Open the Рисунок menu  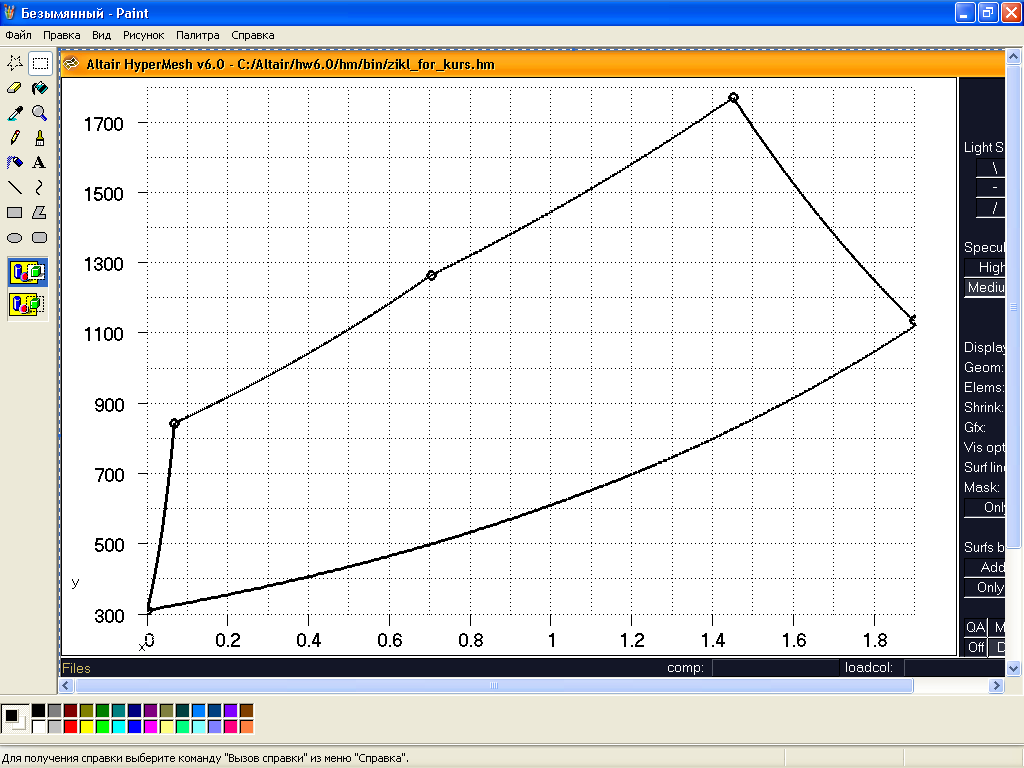click(x=144, y=35)
